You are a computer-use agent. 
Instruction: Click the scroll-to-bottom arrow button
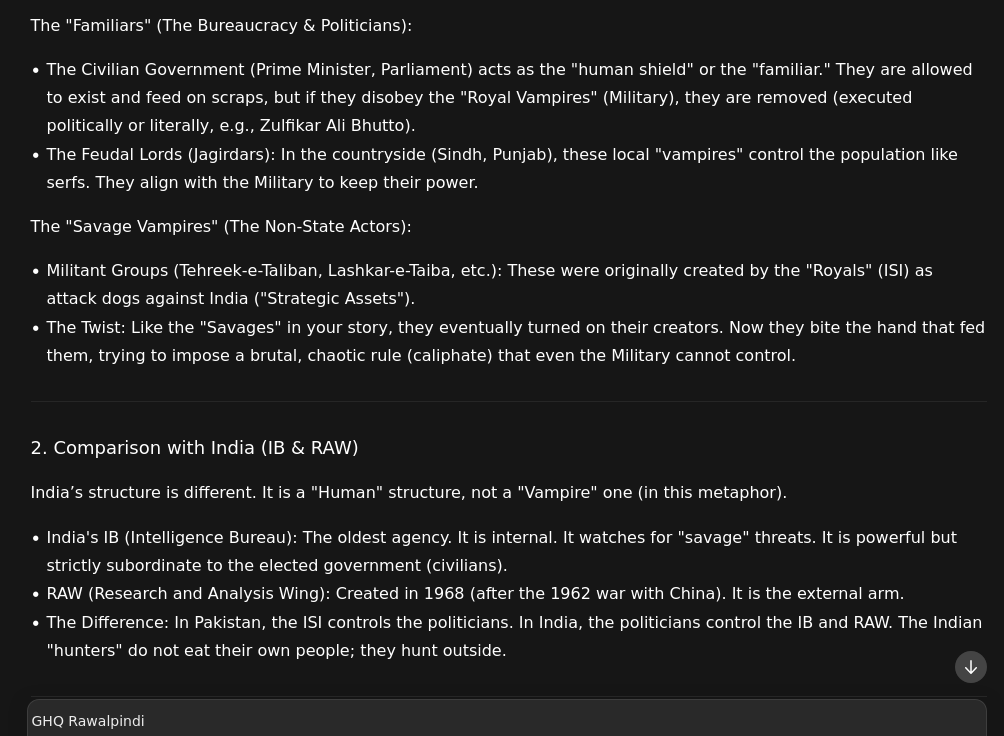click(970, 667)
